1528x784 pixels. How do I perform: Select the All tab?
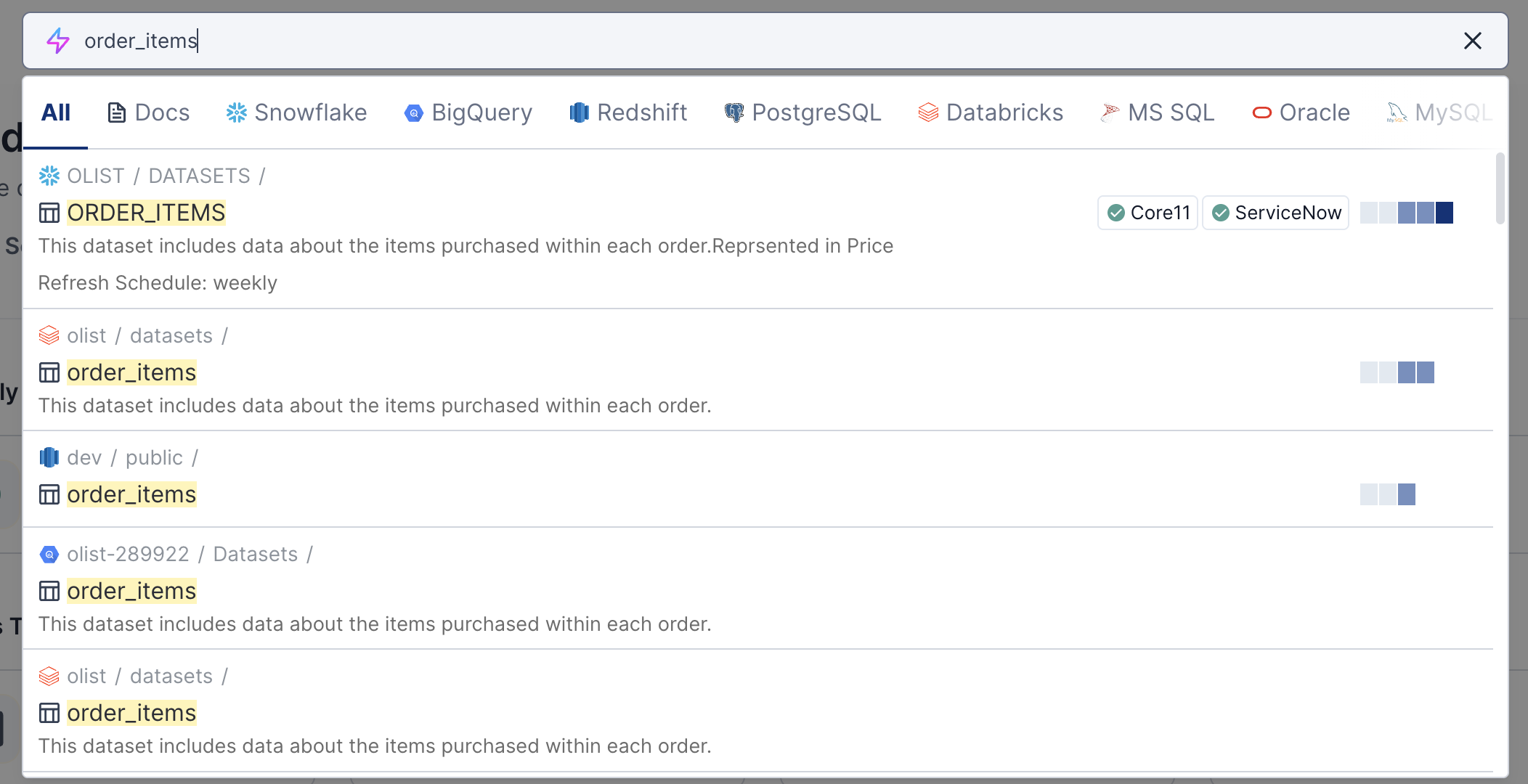56,113
